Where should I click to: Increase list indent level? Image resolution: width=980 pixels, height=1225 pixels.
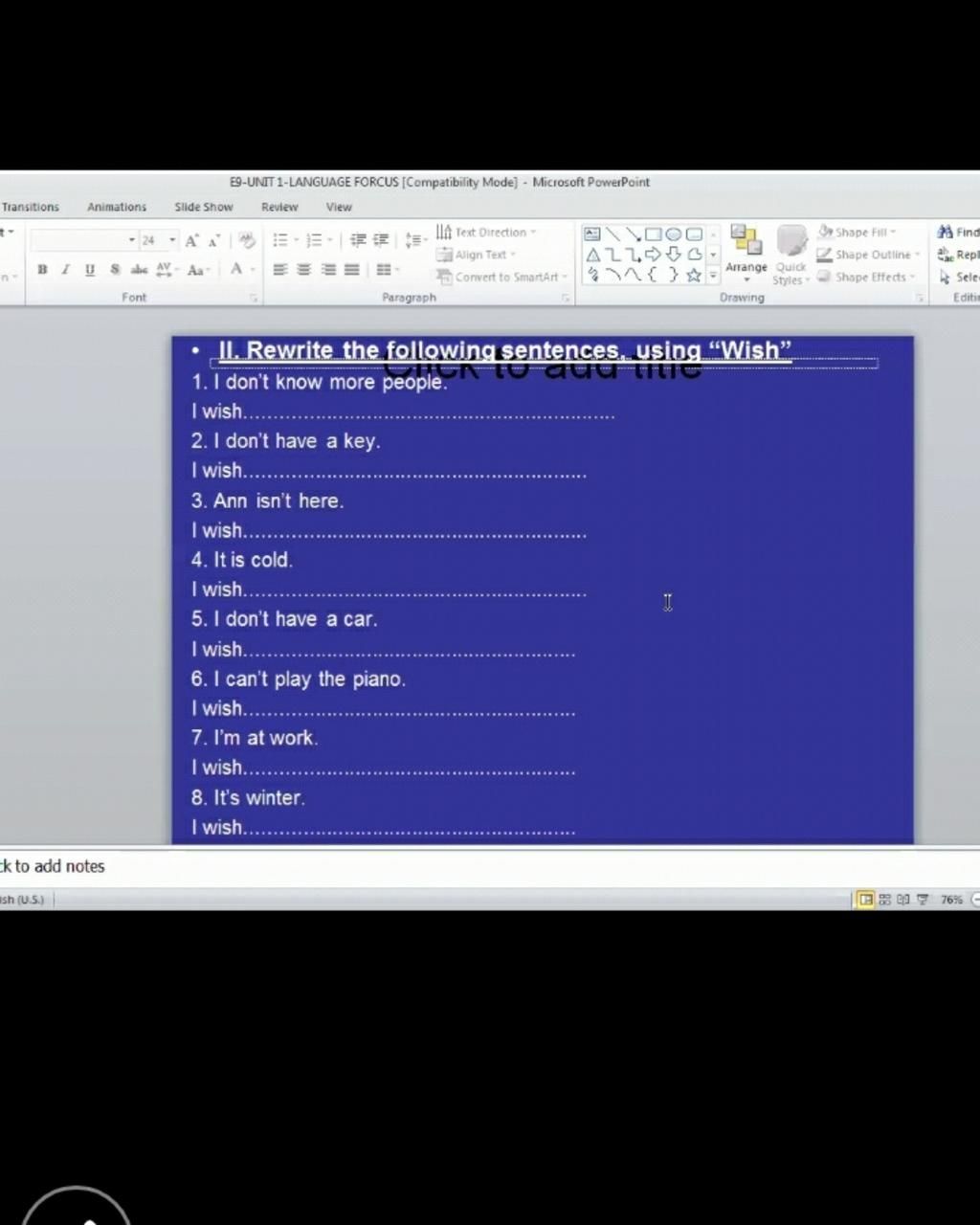point(381,240)
